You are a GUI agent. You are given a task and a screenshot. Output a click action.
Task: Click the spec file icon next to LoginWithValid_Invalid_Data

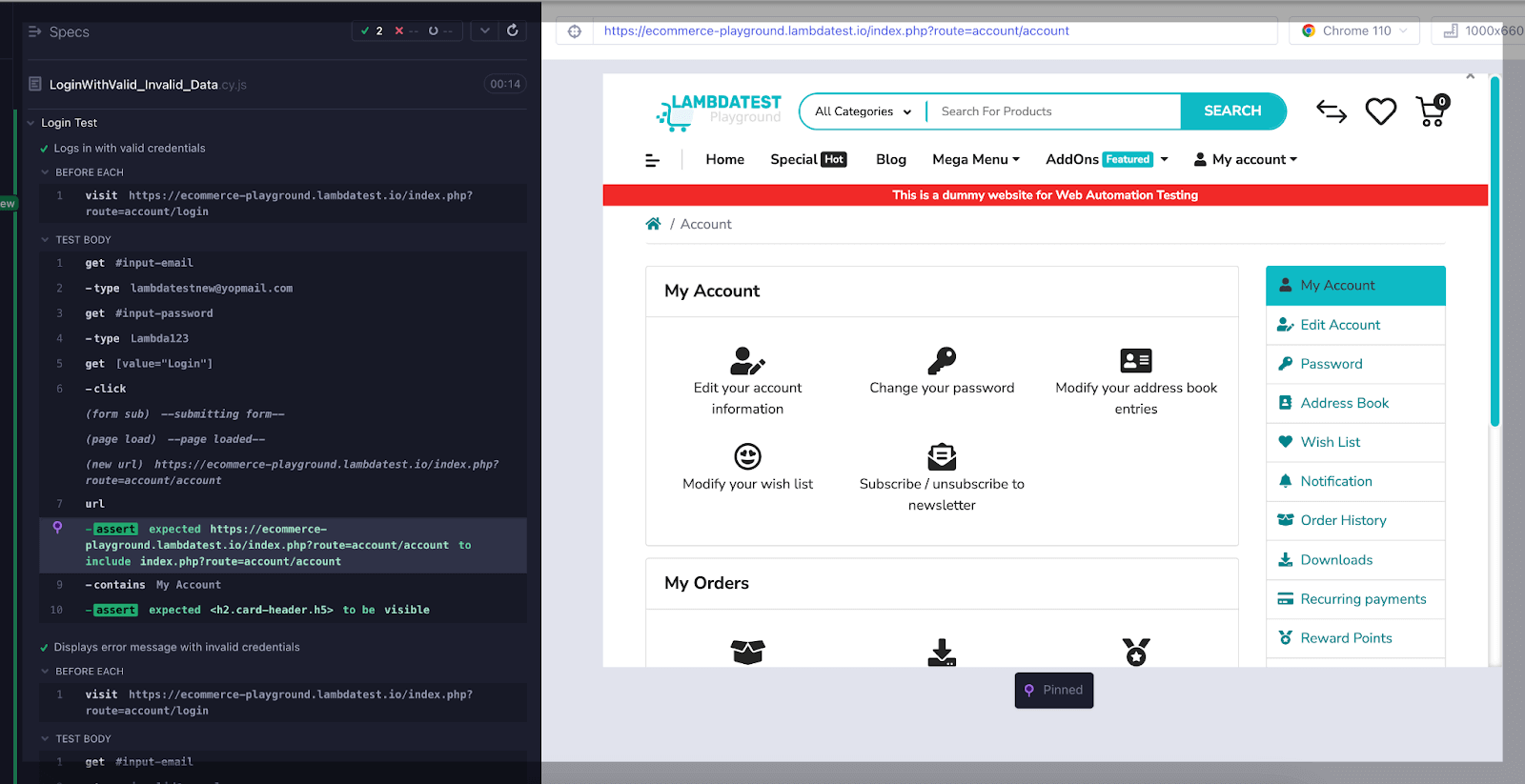pyautogui.click(x=35, y=84)
